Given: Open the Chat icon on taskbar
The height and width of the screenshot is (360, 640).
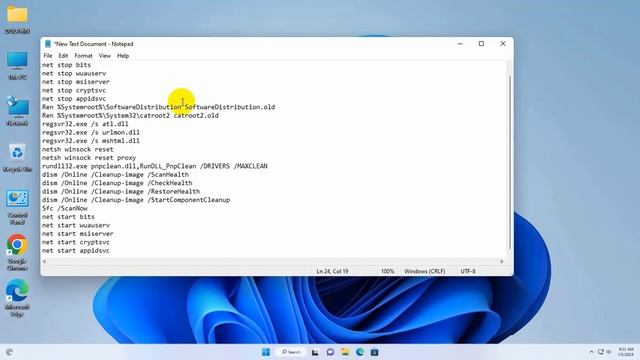Looking at the screenshot, I should coord(330,352).
